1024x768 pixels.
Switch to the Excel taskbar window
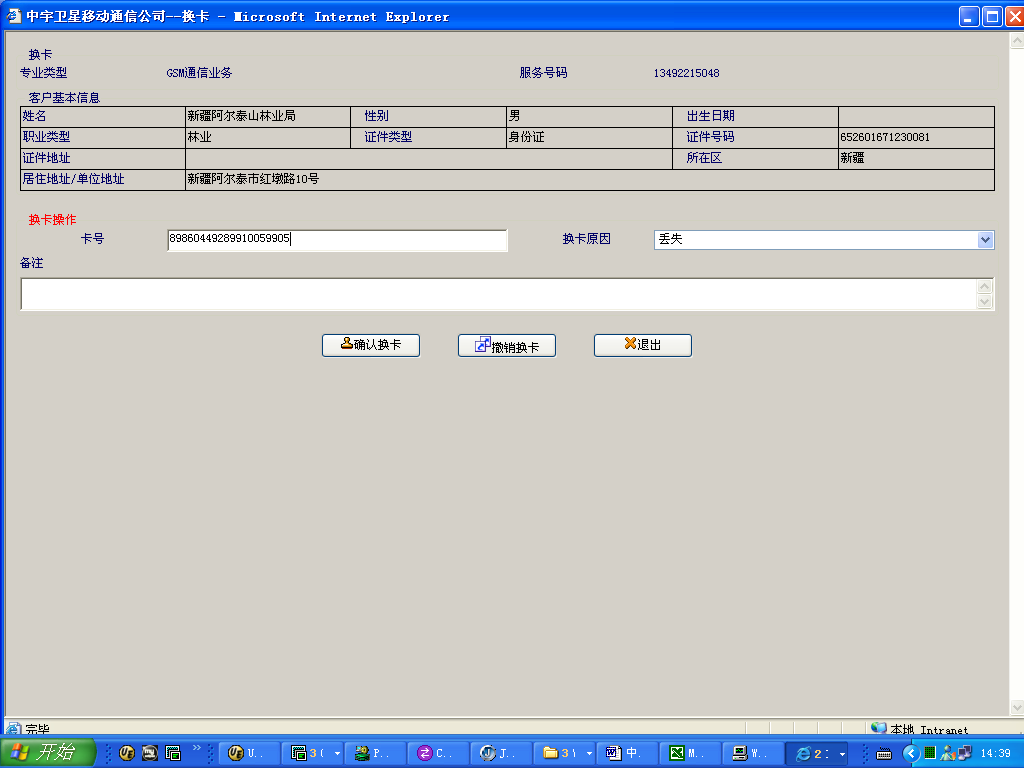[689, 753]
